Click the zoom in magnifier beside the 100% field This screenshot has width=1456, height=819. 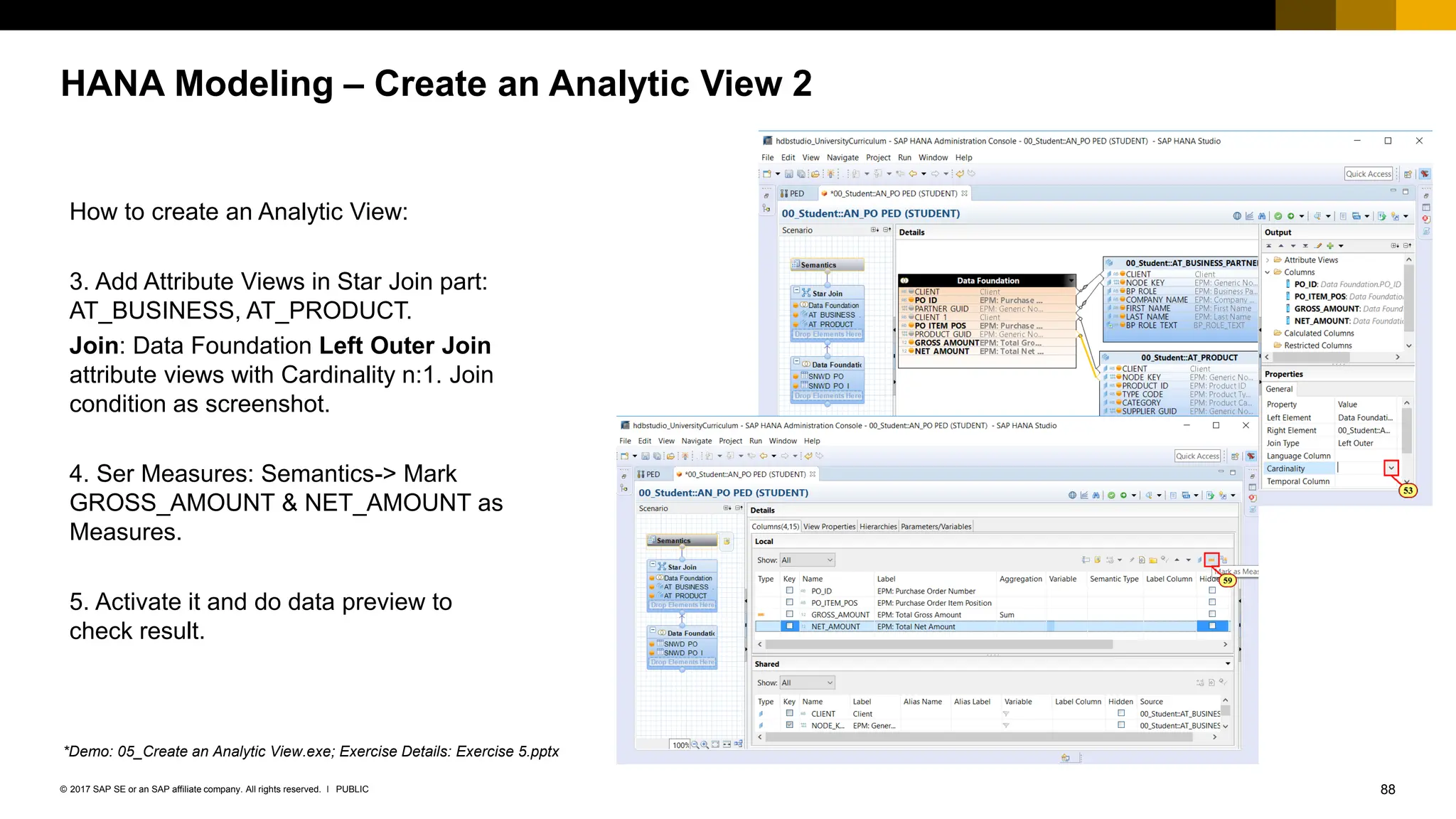(704, 744)
